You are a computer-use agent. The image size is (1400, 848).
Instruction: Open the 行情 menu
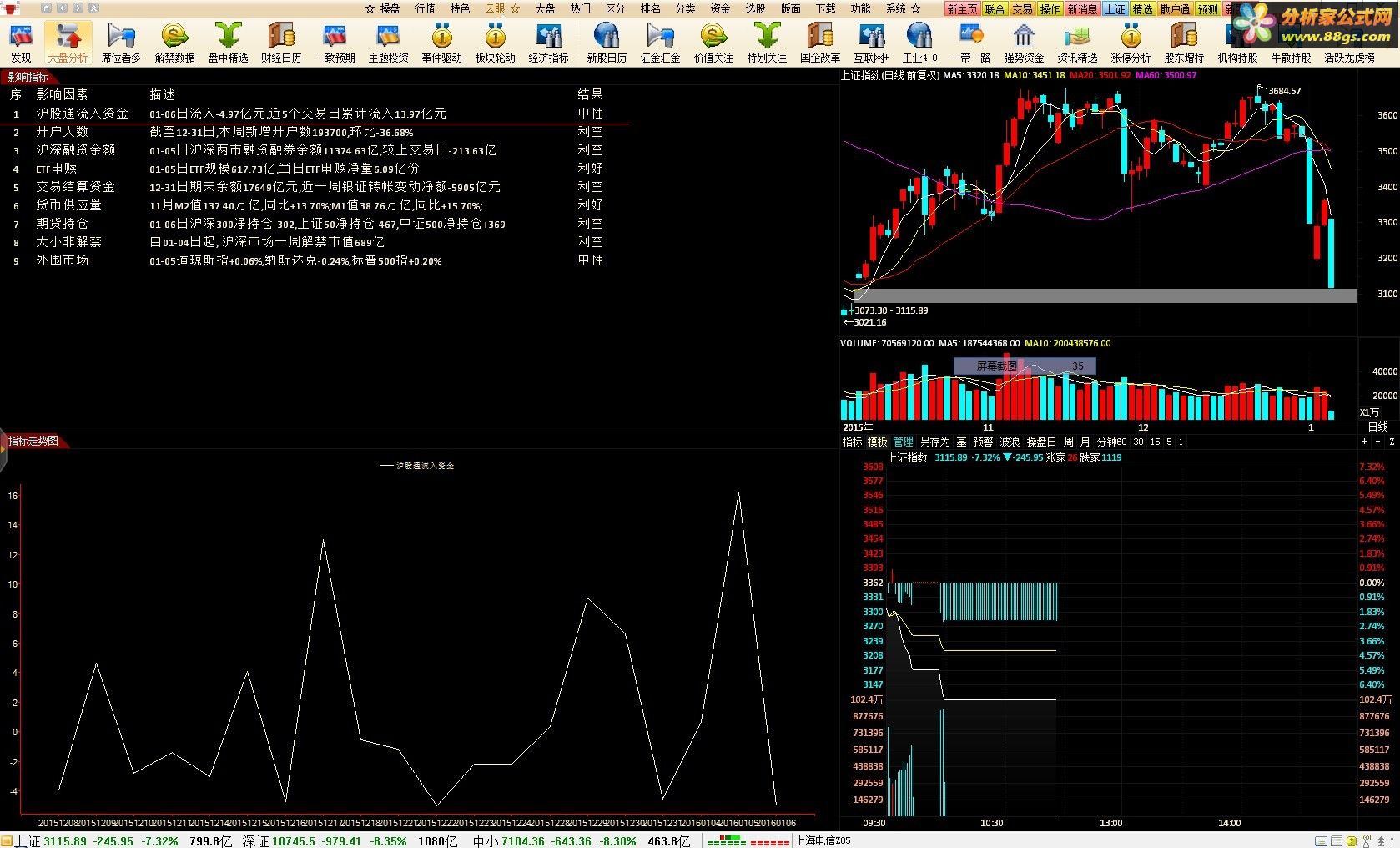[425, 8]
